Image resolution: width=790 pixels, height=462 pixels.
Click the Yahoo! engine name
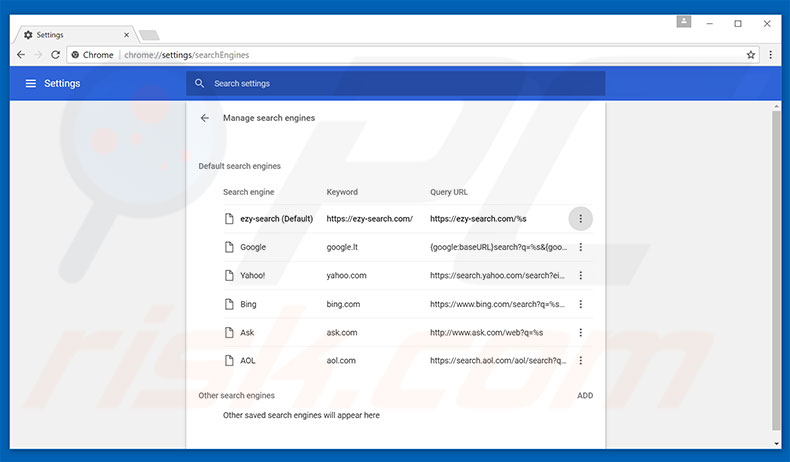coord(252,276)
